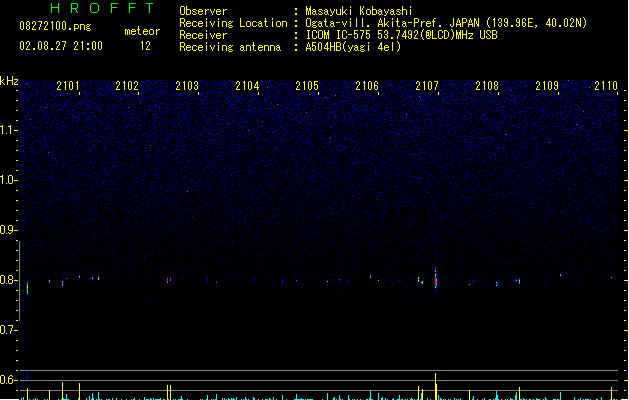
Task: Click time marker 2108
Action: pyautogui.click(x=487, y=86)
